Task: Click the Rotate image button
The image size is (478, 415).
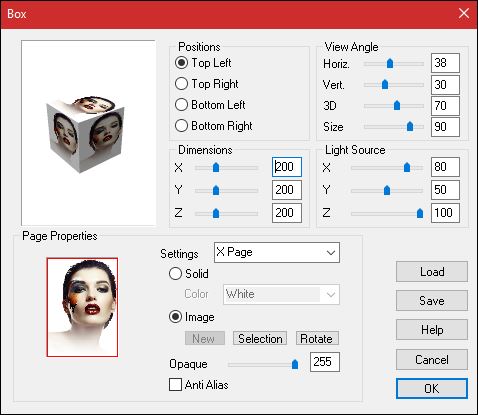Action: point(317,338)
